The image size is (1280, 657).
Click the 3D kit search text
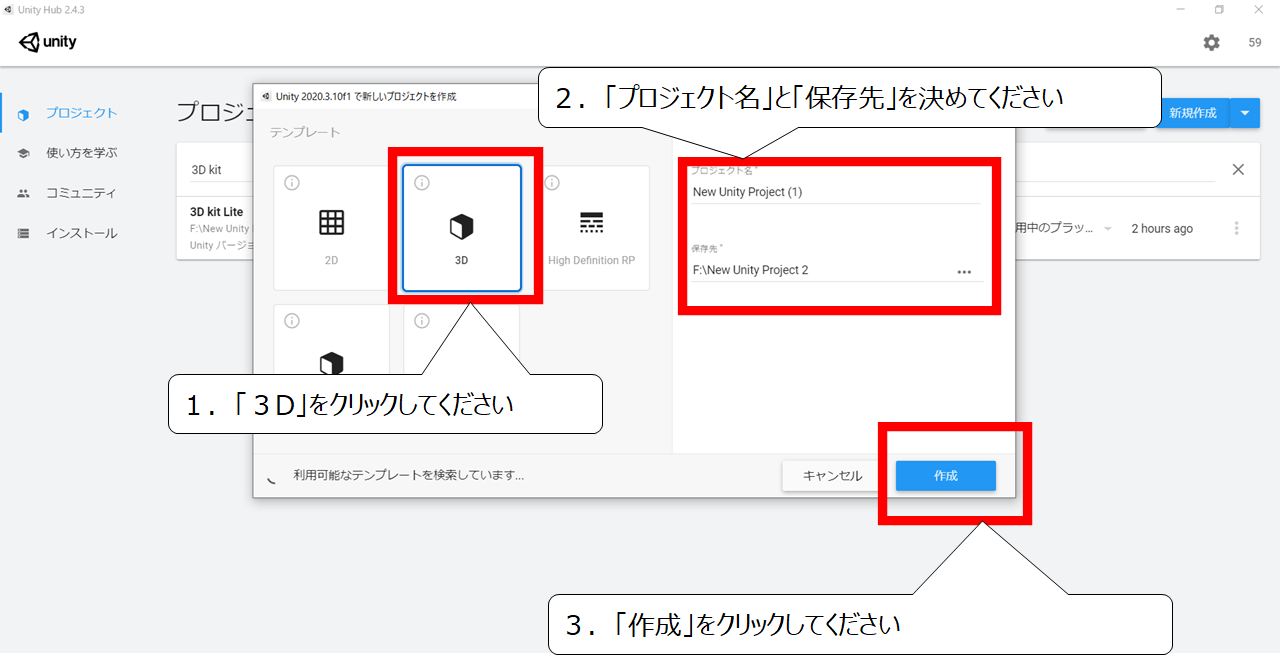click(207, 170)
